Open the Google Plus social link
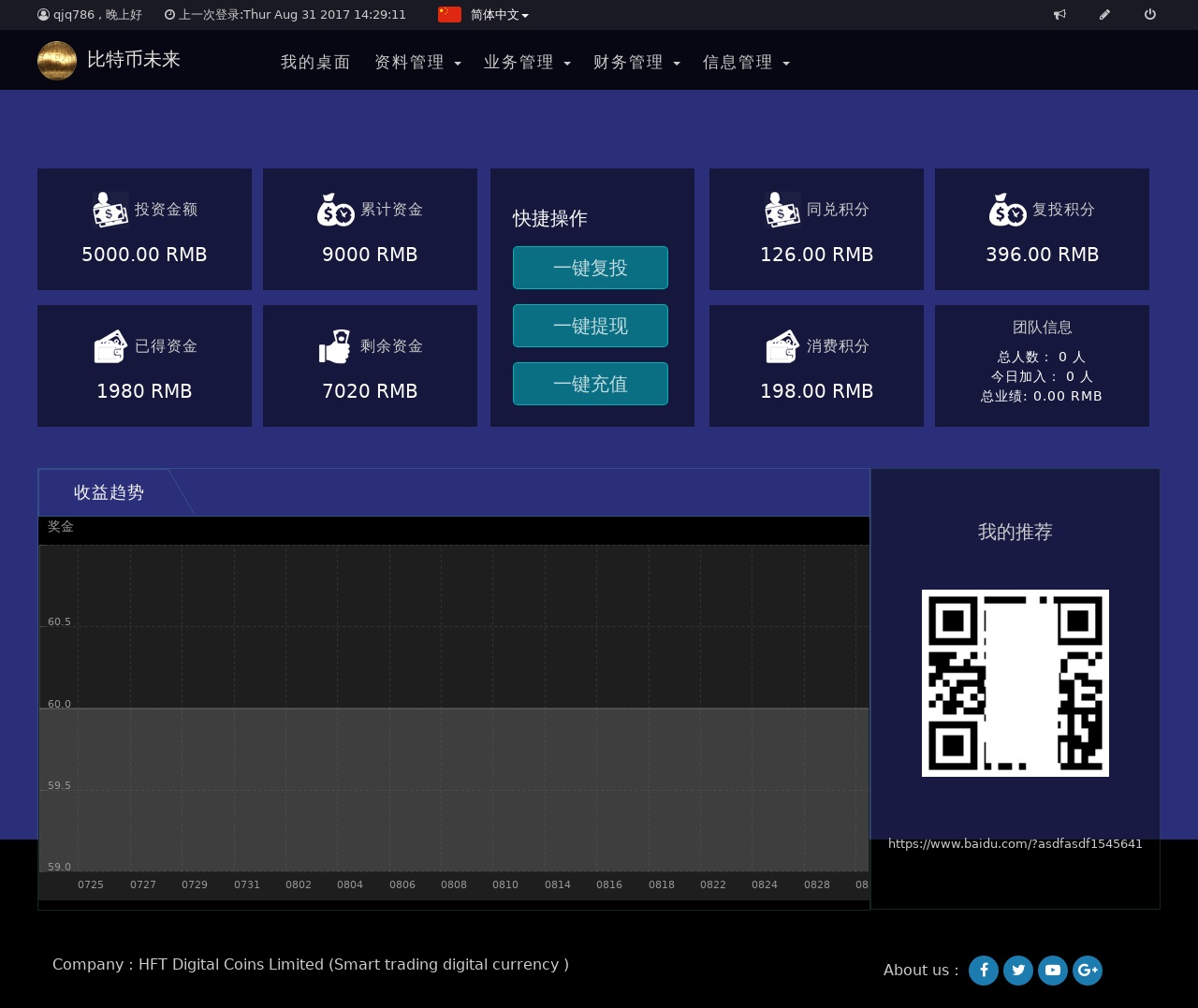1198x1008 pixels. coord(1088,971)
